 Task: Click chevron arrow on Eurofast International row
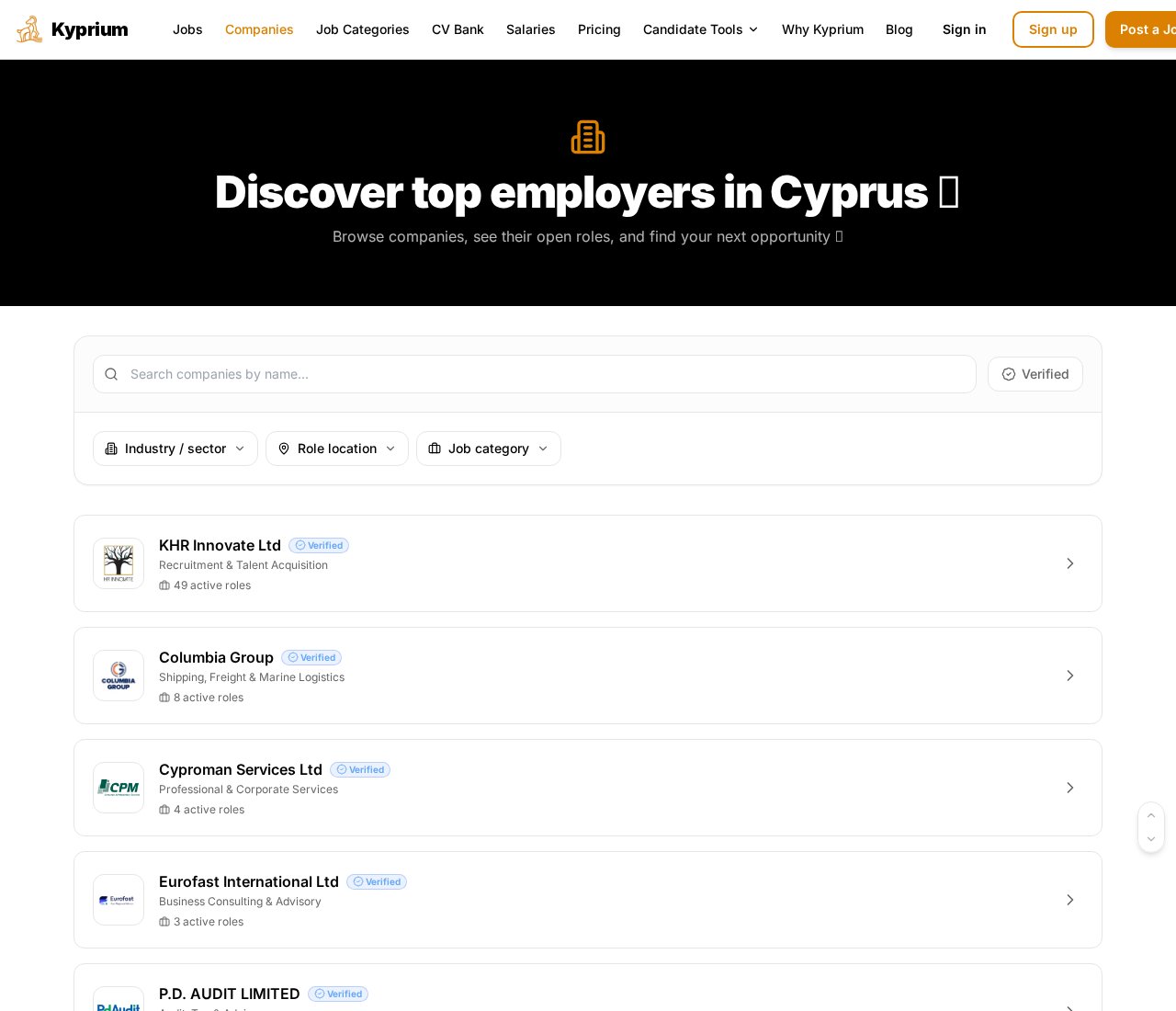[1070, 900]
